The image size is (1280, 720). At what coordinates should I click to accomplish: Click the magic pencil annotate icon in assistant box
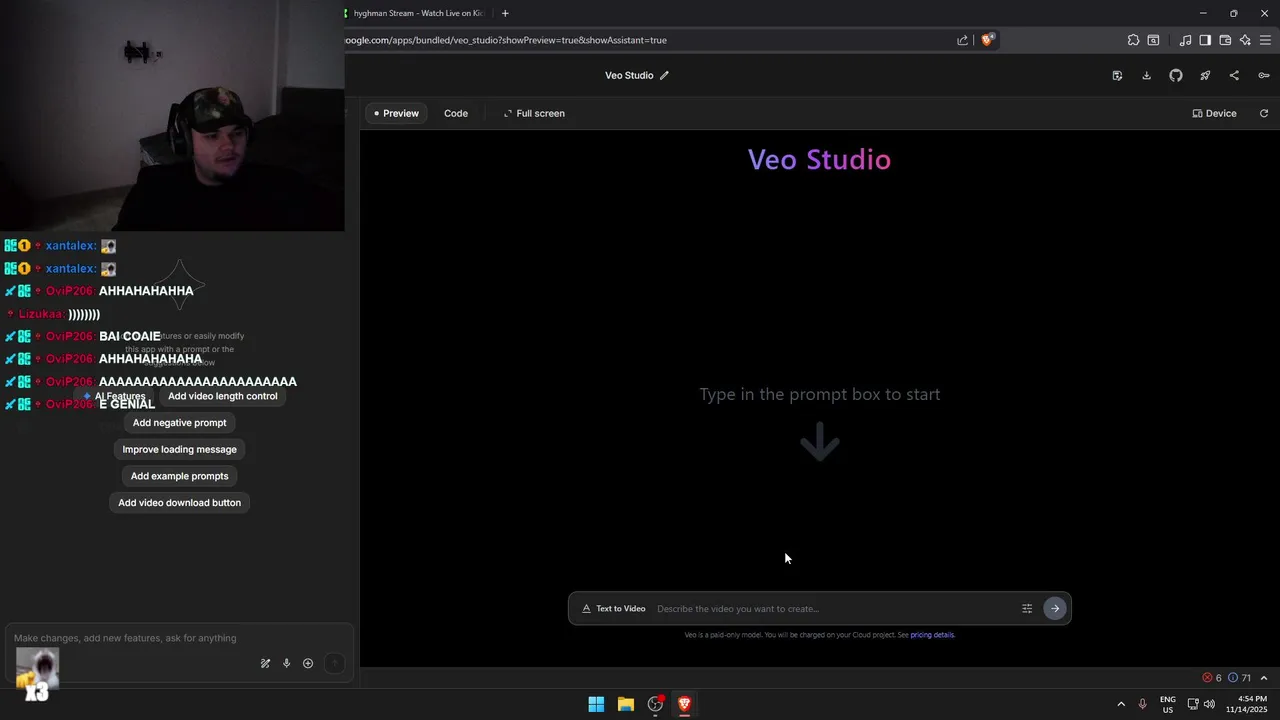[265, 663]
